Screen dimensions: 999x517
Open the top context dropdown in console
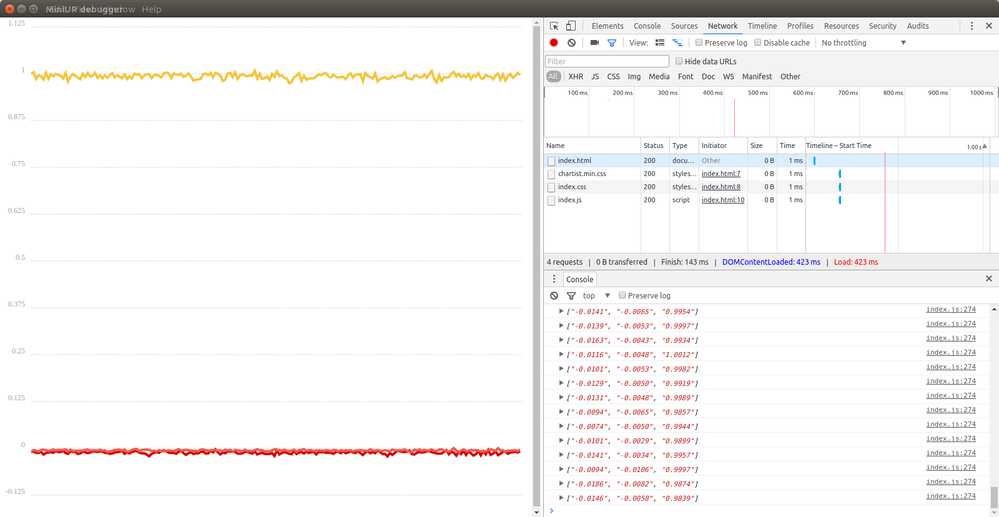[x=596, y=296]
